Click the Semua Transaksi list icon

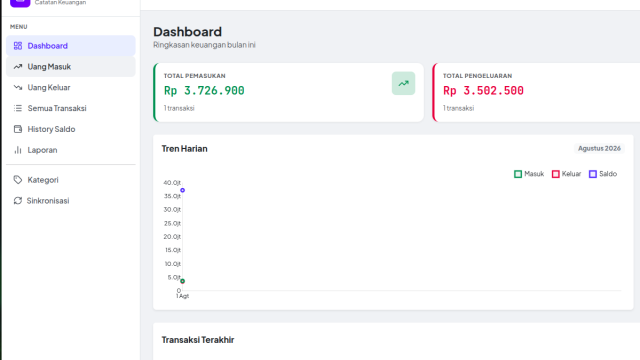point(18,108)
